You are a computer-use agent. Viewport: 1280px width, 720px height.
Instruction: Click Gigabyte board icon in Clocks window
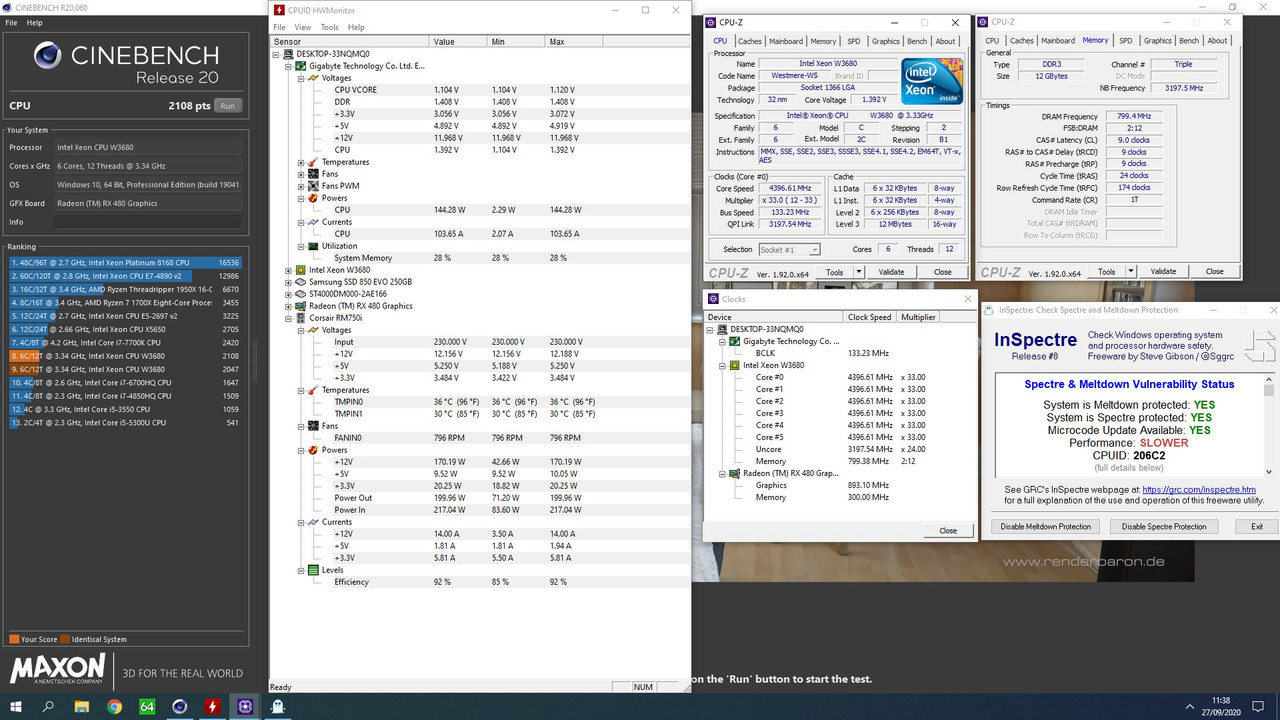point(735,341)
